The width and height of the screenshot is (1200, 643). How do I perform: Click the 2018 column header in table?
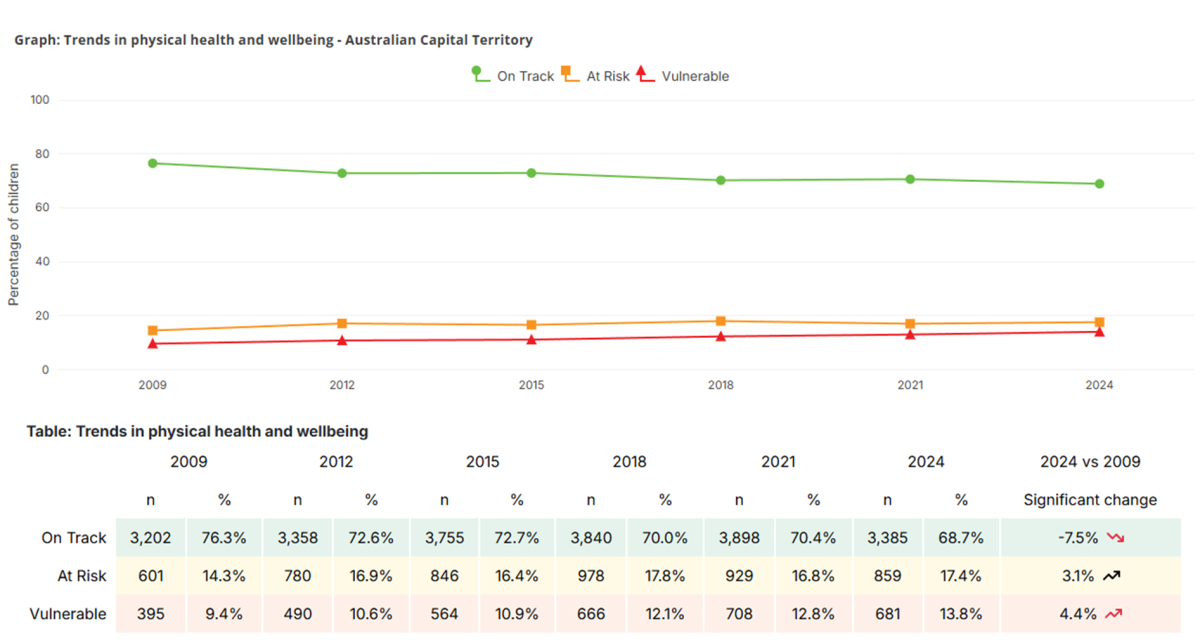point(629,462)
